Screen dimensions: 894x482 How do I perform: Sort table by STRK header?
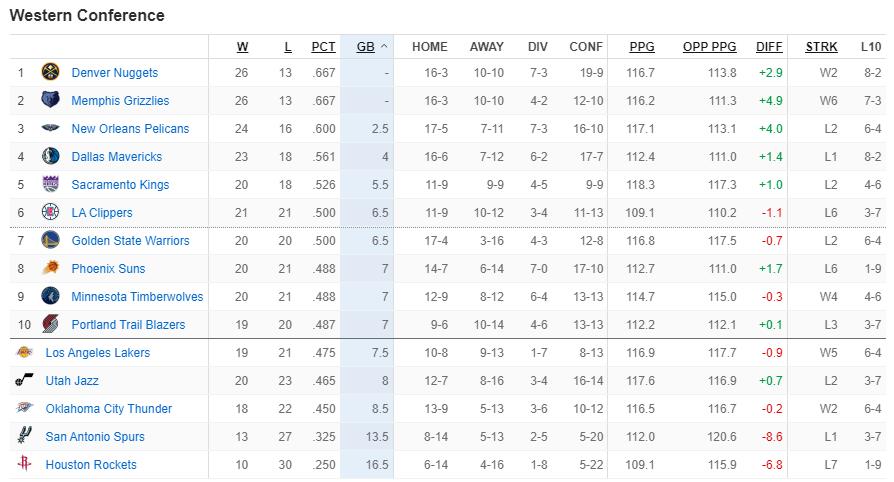[822, 47]
